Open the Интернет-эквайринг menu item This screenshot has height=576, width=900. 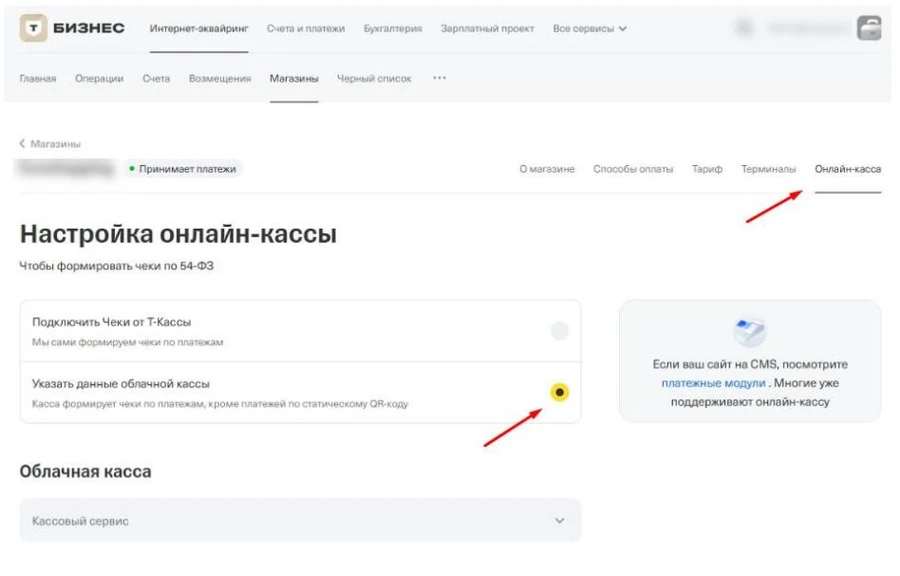pos(199,29)
